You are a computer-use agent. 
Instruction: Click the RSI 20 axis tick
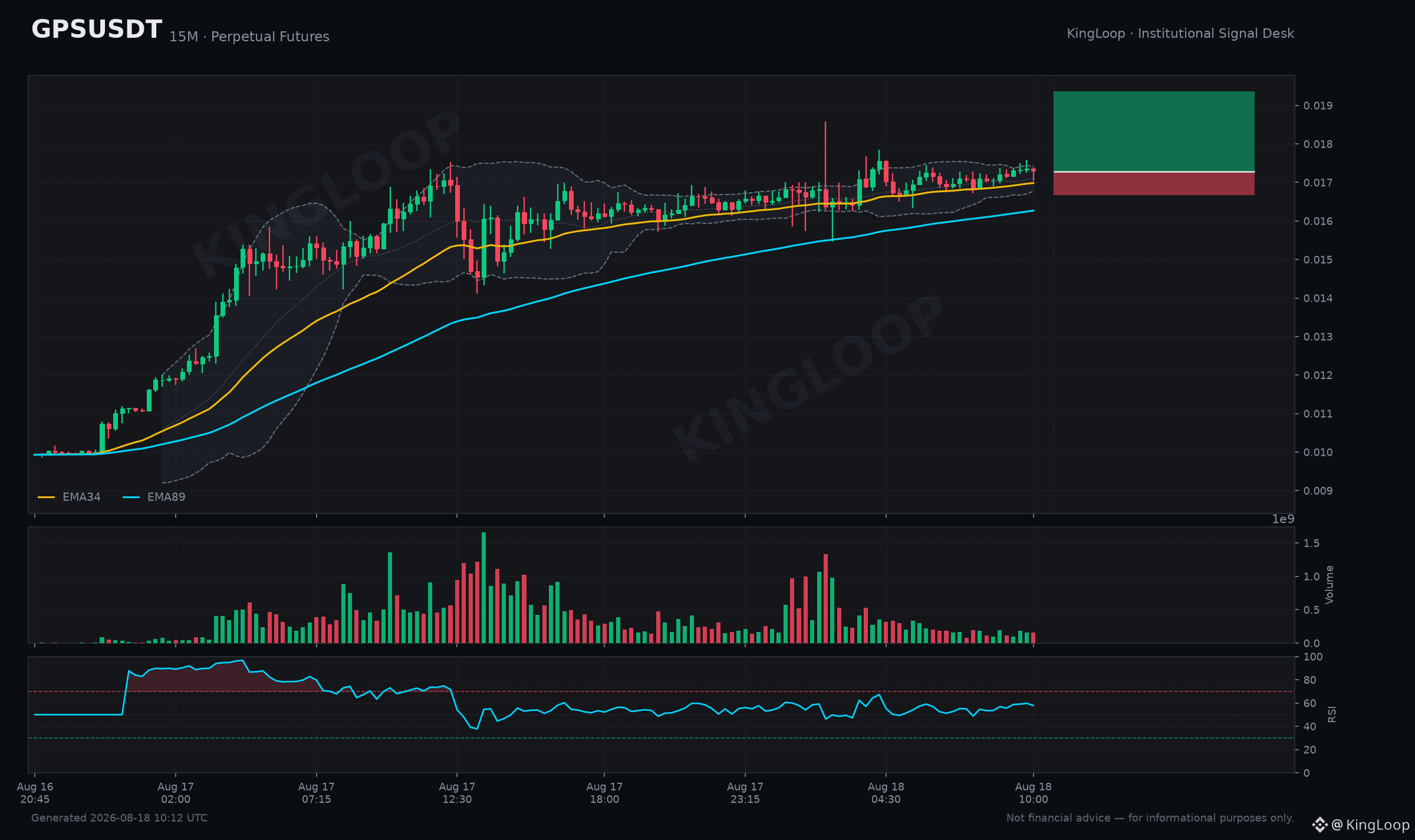click(x=1310, y=750)
